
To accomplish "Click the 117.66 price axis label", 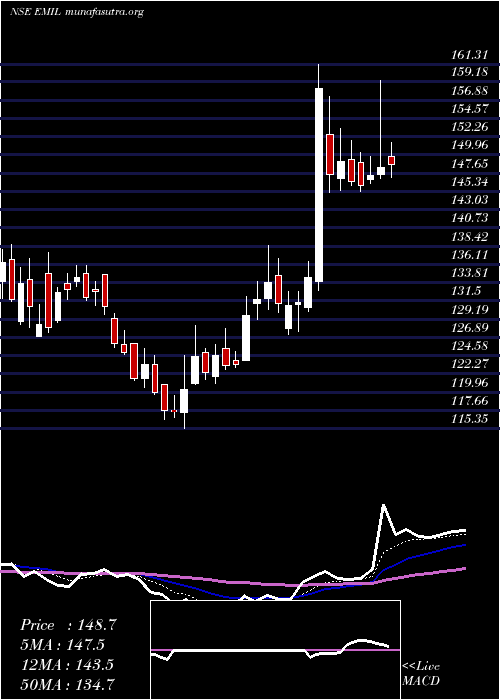I will [470, 401].
